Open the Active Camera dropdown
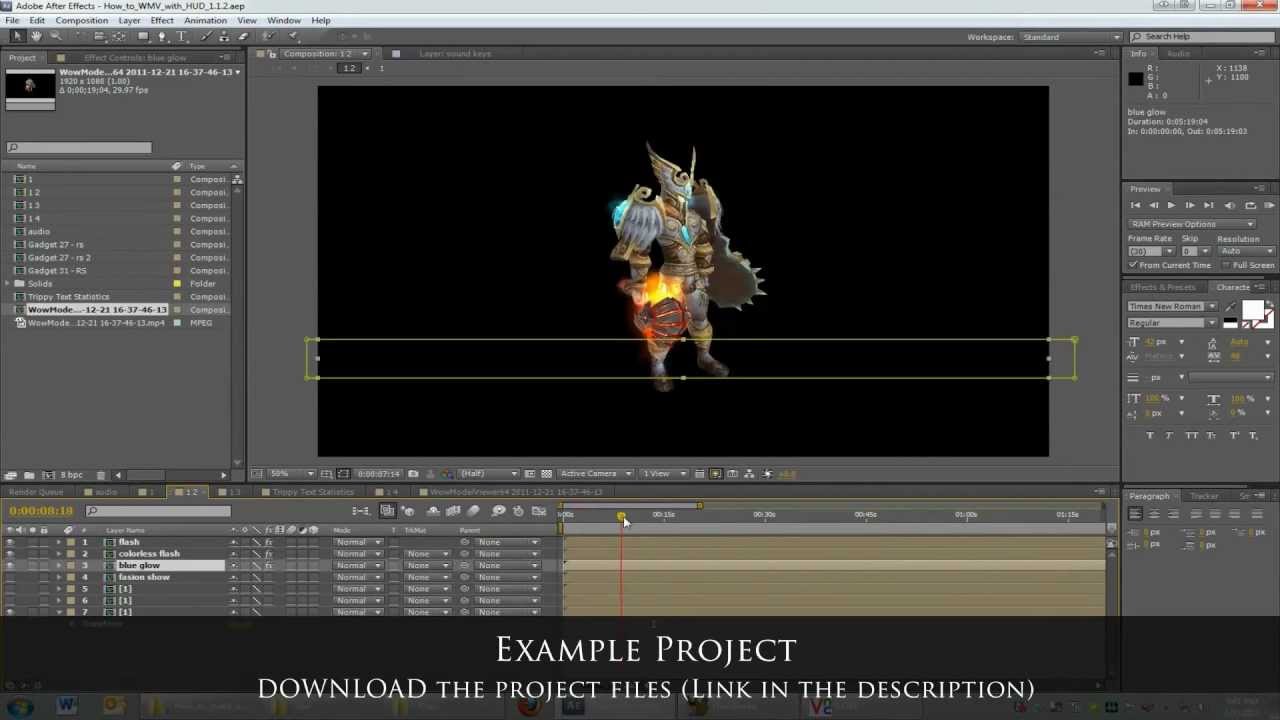This screenshot has width=1280, height=720. click(x=596, y=474)
